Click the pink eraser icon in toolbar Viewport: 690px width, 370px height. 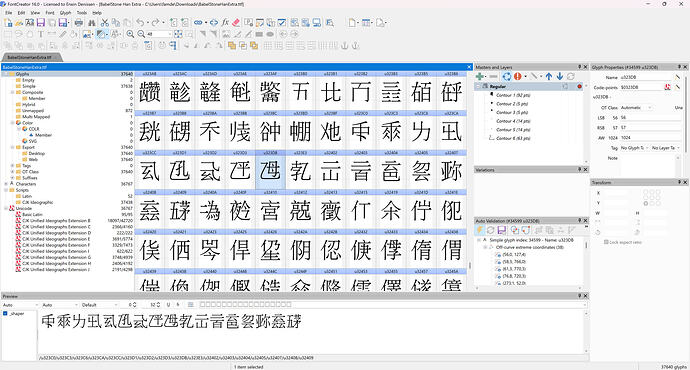(x=236, y=22)
